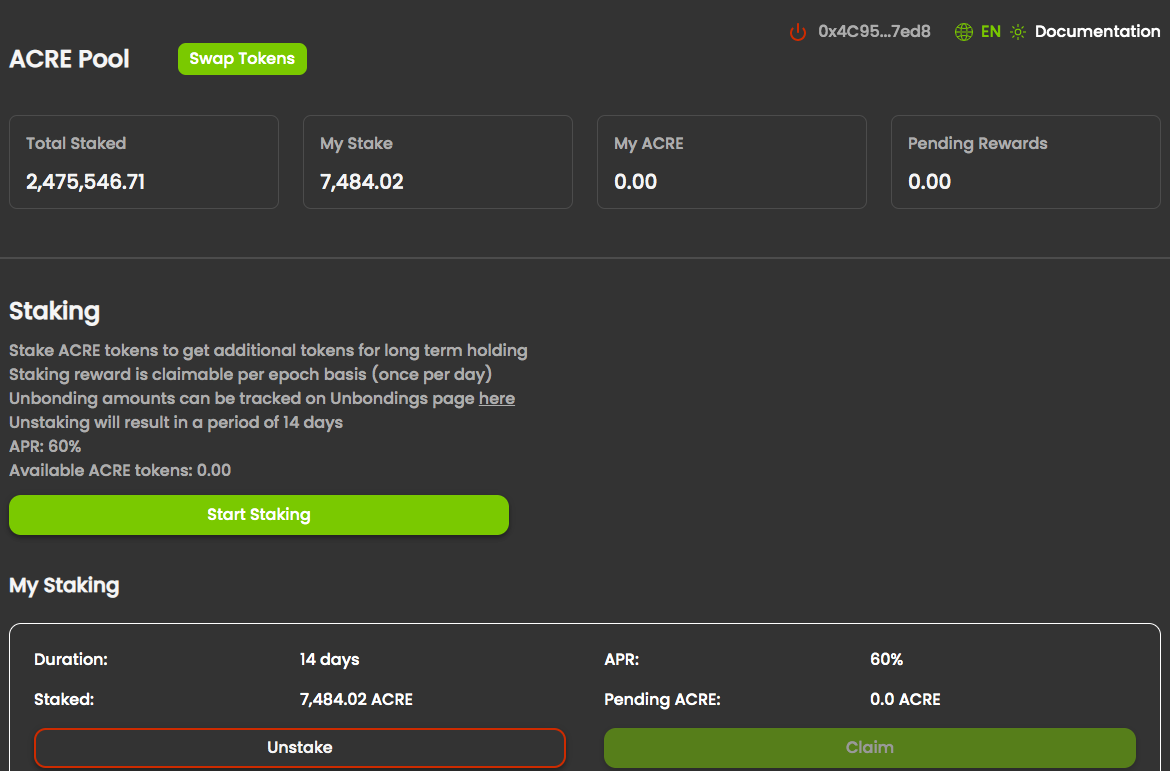Toggle light theme with the sun icon
The image size is (1170, 771).
coord(1018,32)
